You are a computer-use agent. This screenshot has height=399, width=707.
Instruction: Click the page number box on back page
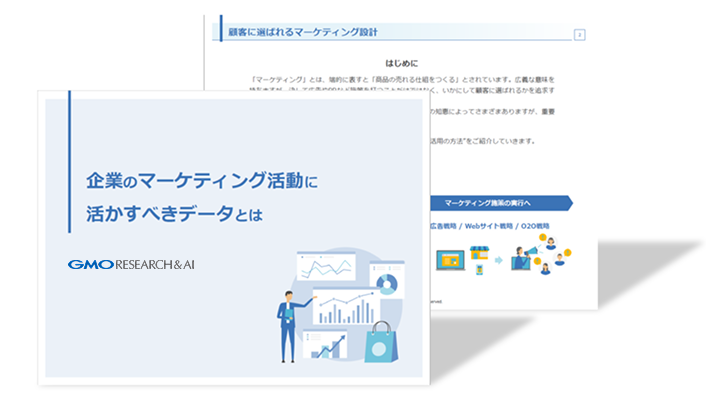pos(579,35)
